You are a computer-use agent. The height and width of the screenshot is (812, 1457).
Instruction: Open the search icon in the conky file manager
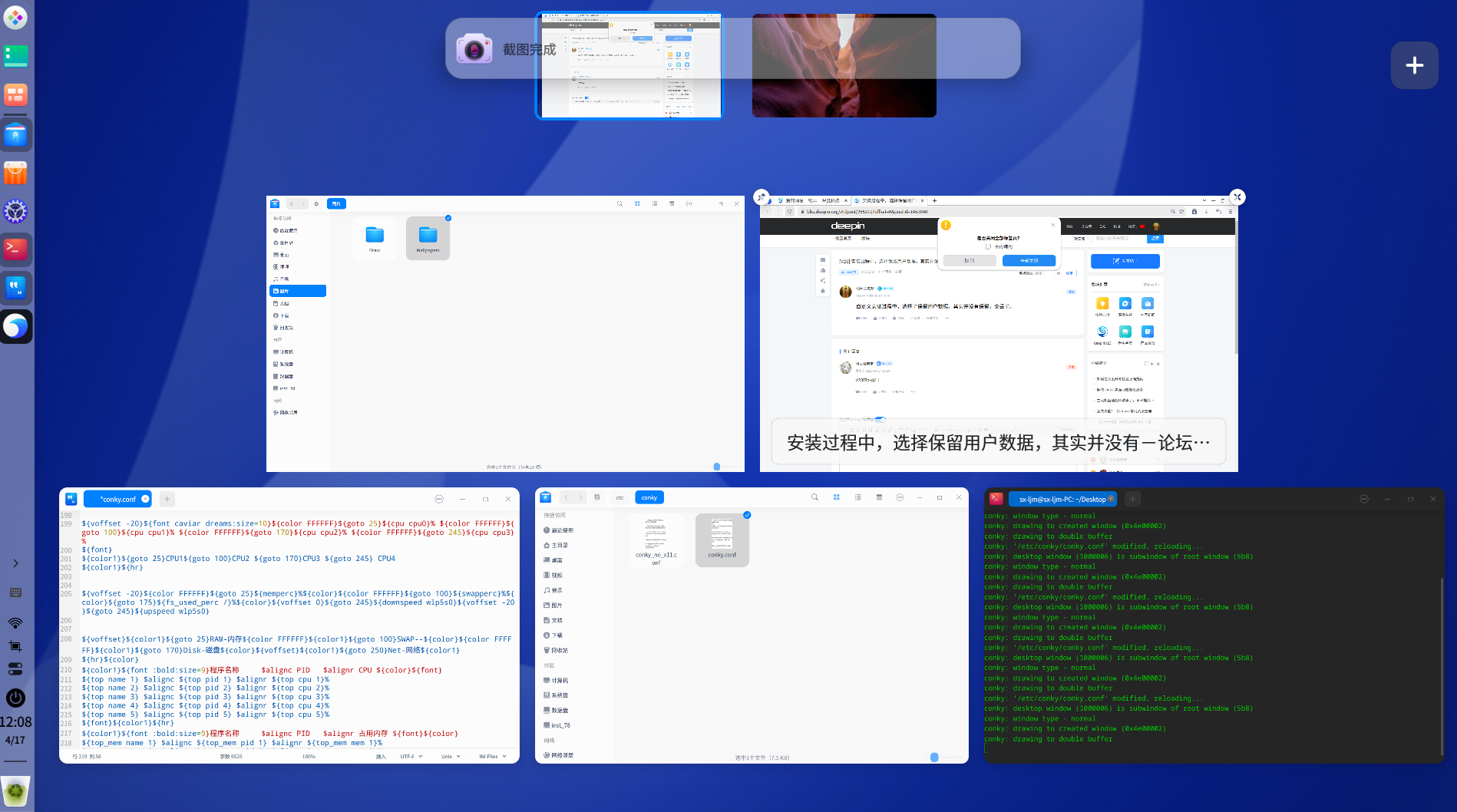pos(815,497)
